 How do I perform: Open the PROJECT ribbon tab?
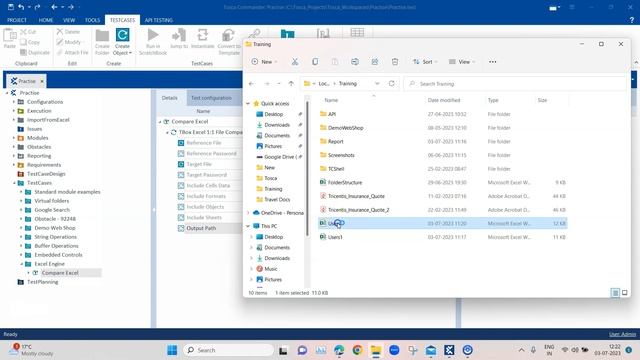(17, 20)
